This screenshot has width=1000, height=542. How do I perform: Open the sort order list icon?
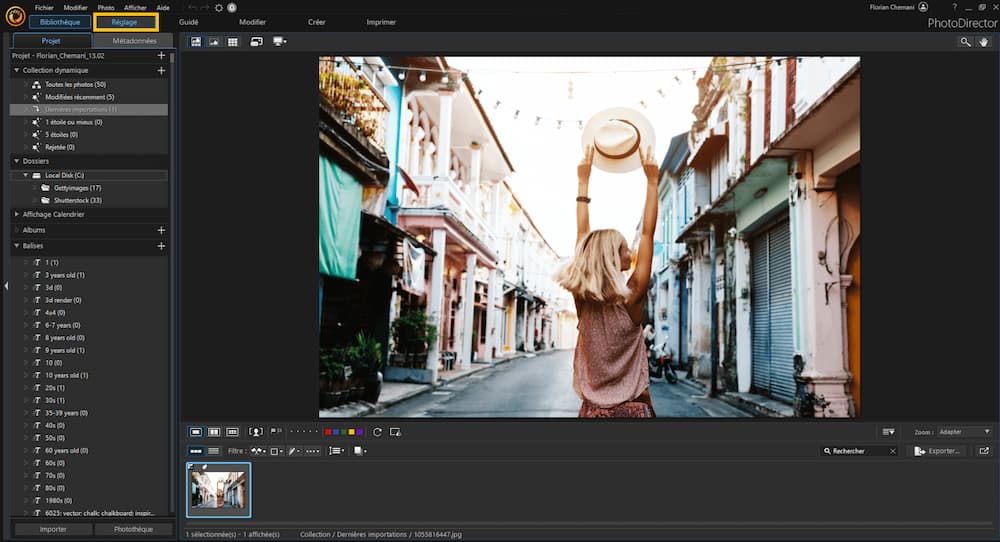336,451
